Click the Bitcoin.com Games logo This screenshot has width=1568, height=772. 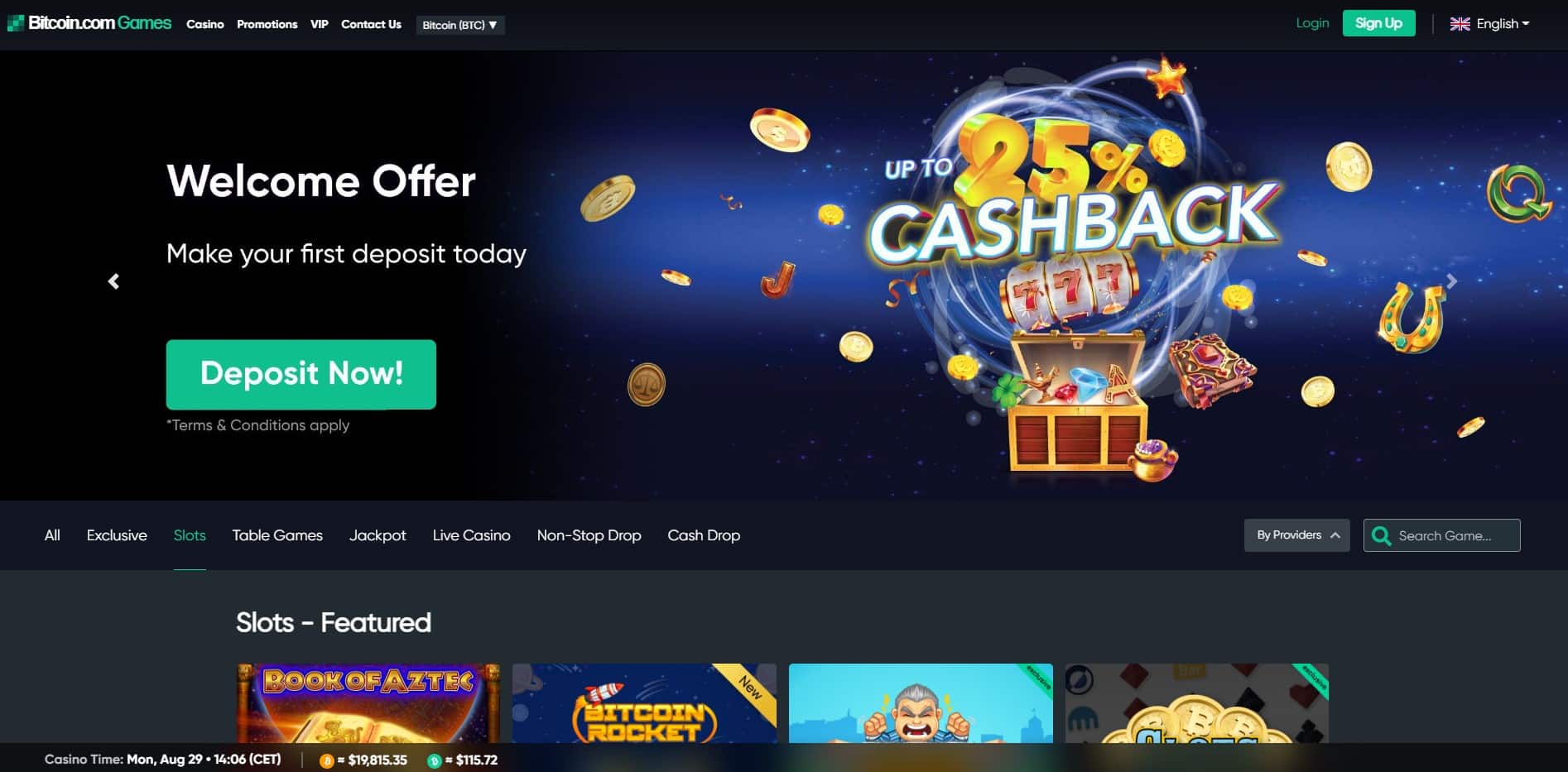(x=89, y=23)
